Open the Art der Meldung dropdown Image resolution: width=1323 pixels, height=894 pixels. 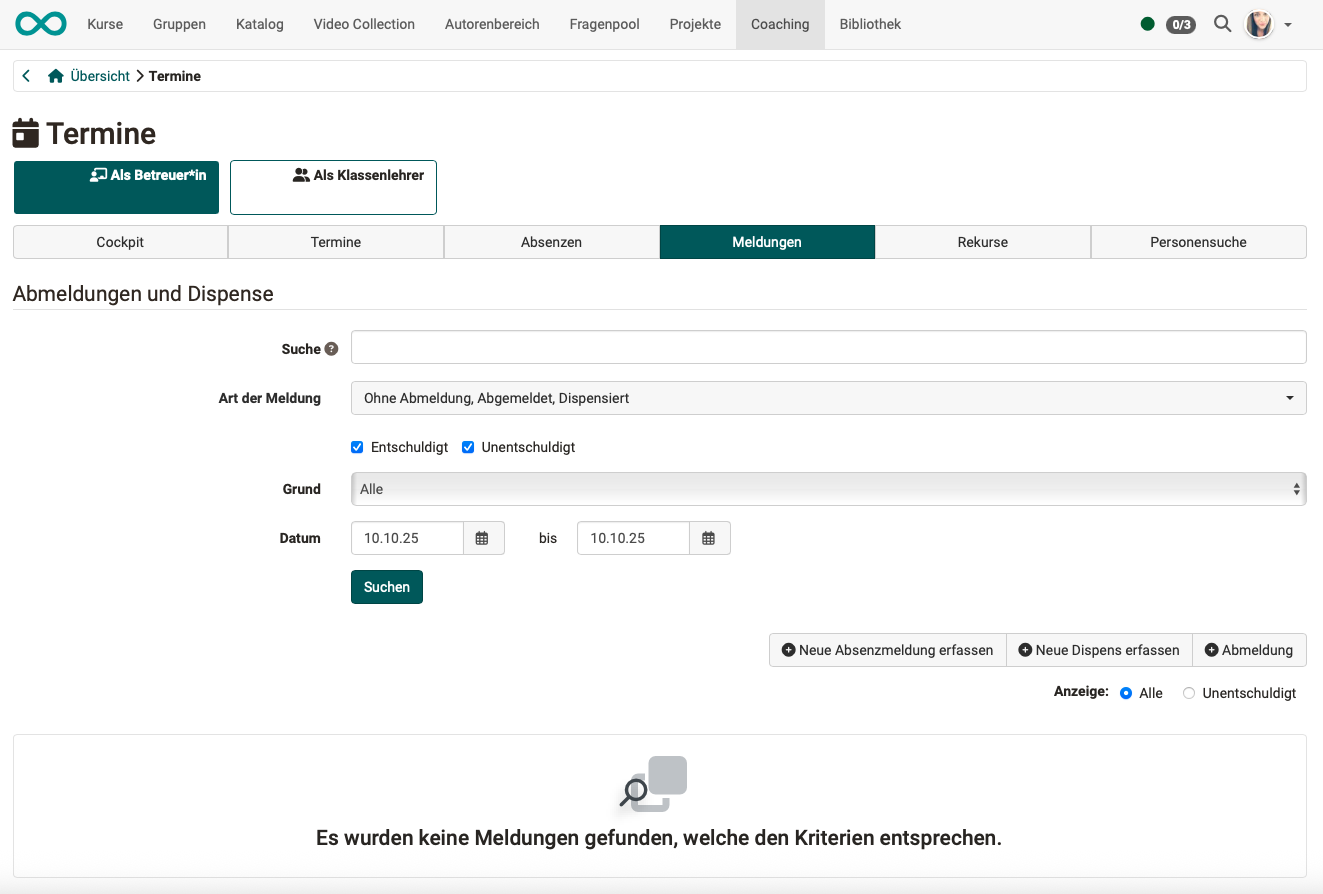[828, 397]
